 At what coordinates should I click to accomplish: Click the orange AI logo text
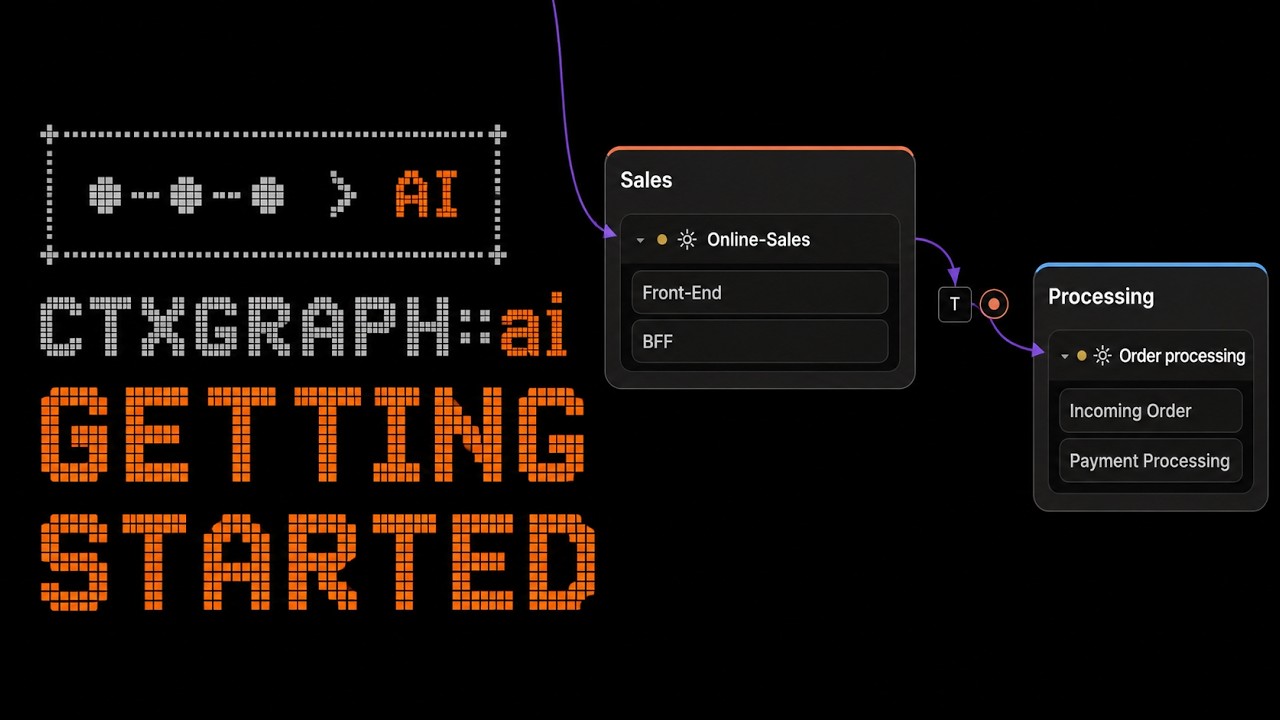427,194
